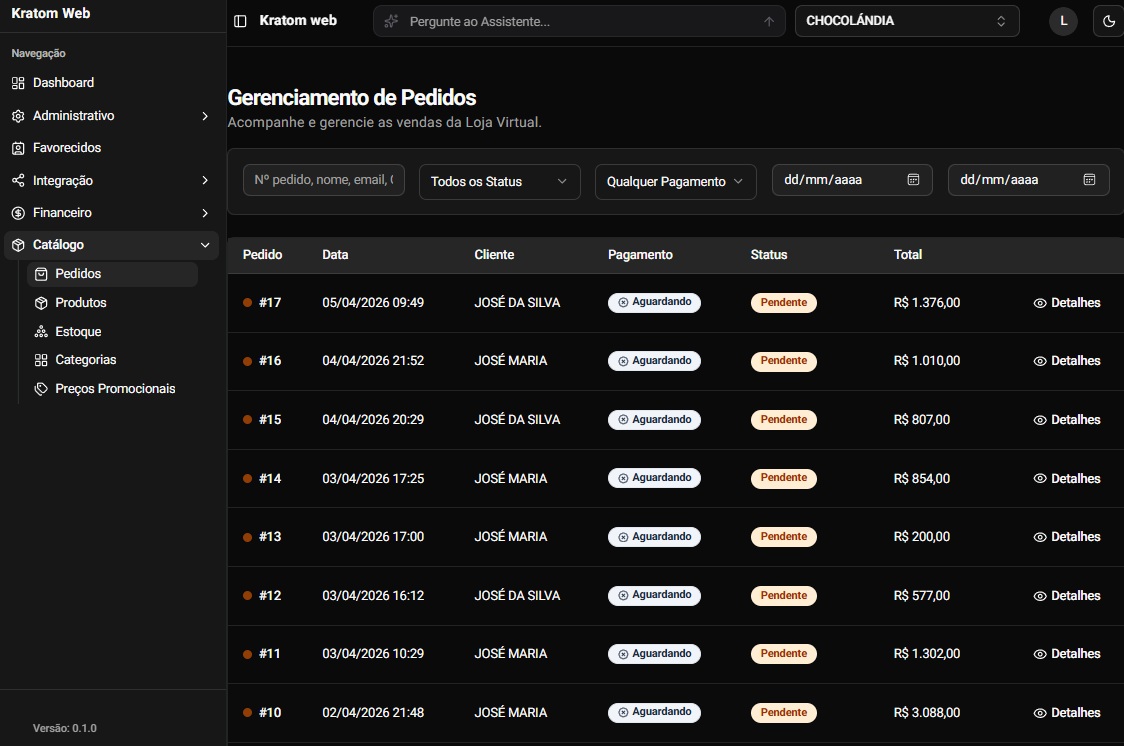Toggle the sidebar panel icon
1124x746 pixels.
pyautogui.click(x=240, y=21)
